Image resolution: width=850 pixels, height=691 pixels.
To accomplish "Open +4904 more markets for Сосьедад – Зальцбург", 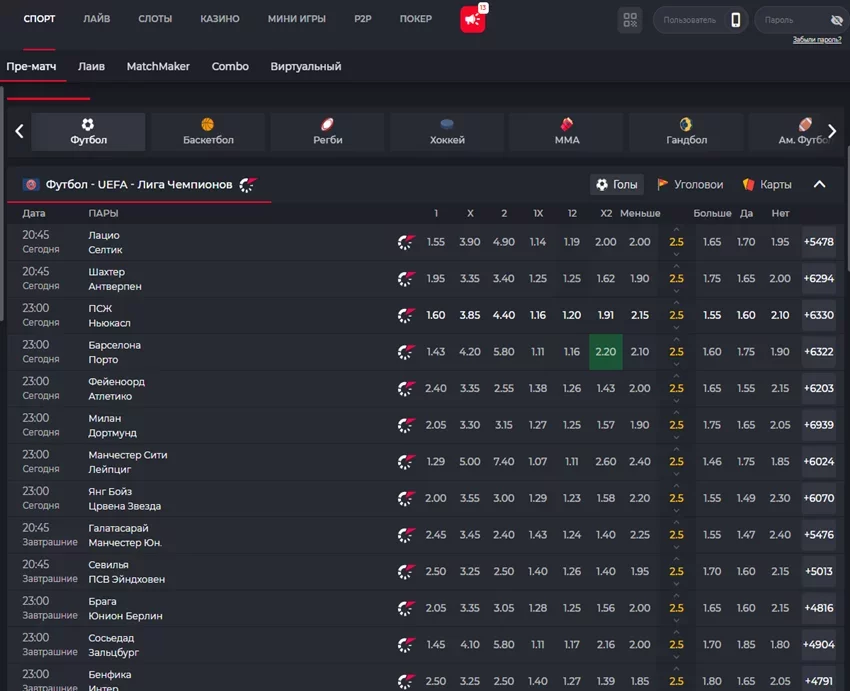I will click(819, 644).
